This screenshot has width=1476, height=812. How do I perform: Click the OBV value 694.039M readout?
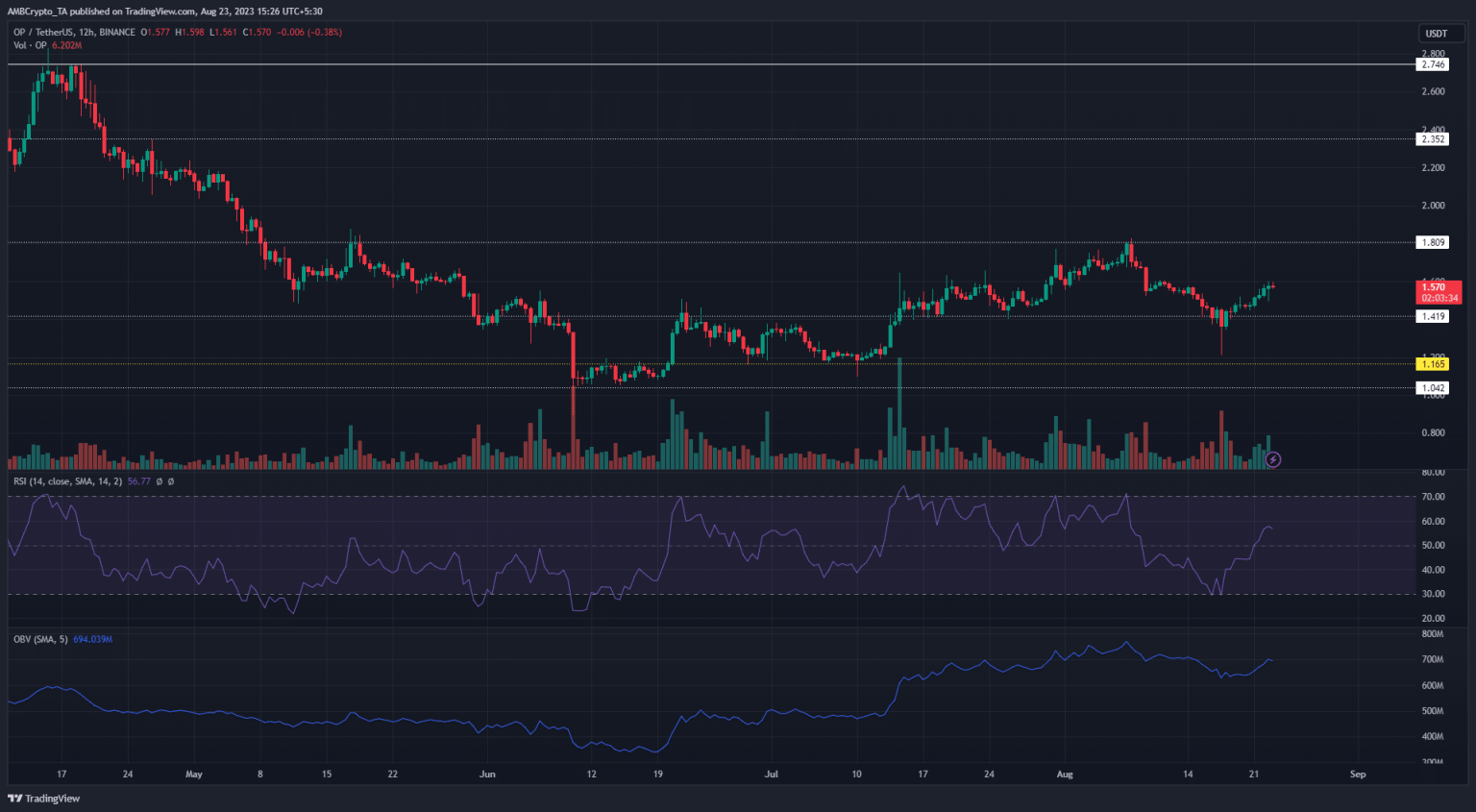point(93,639)
